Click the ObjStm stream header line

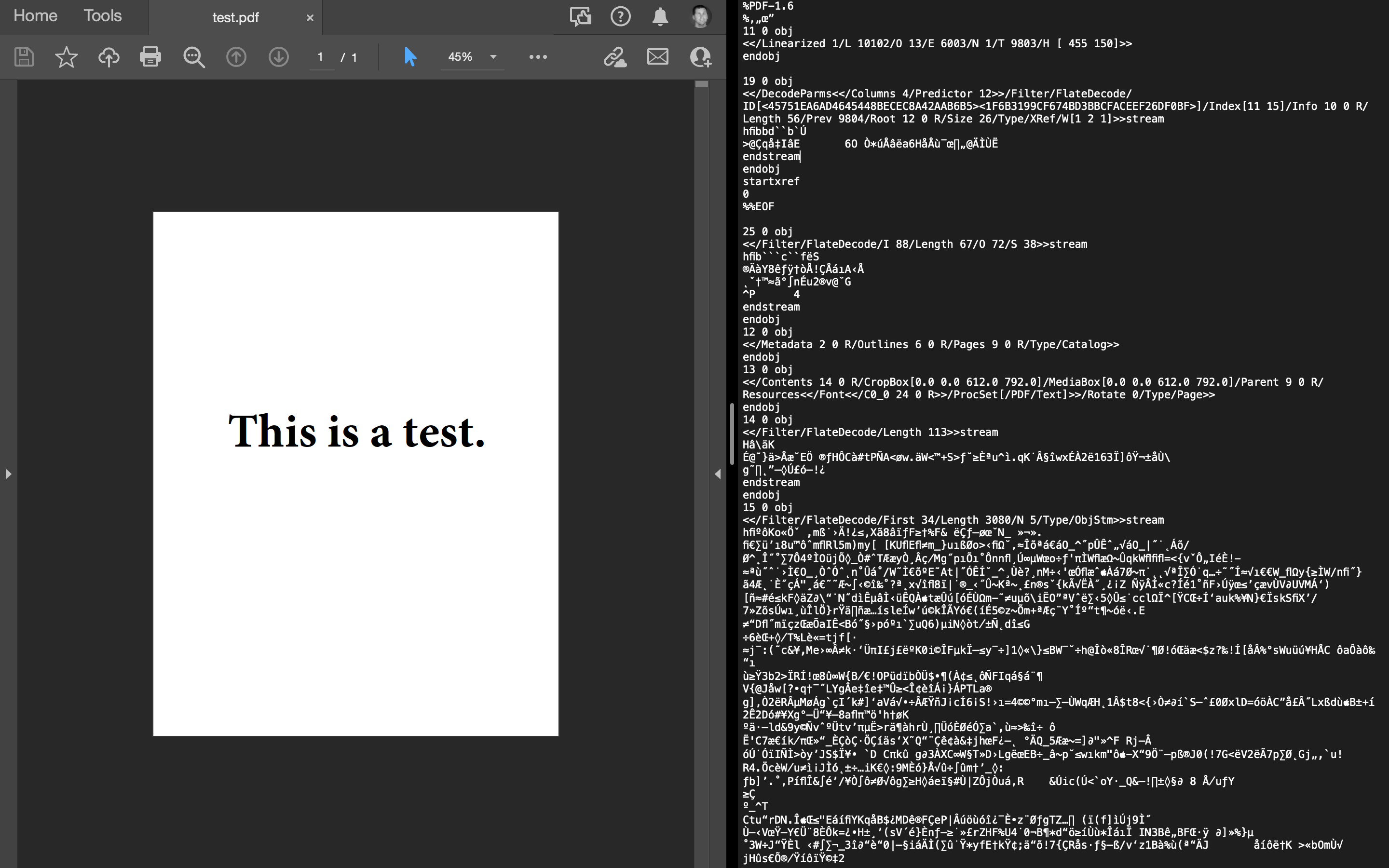953,520
